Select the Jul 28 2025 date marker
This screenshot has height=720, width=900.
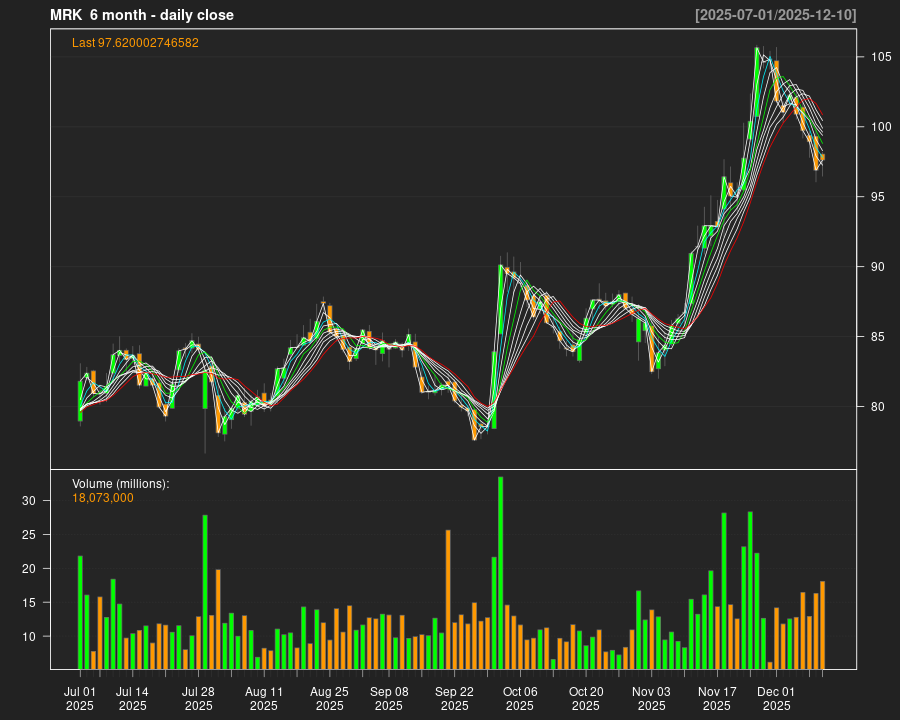tap(198, 698)
